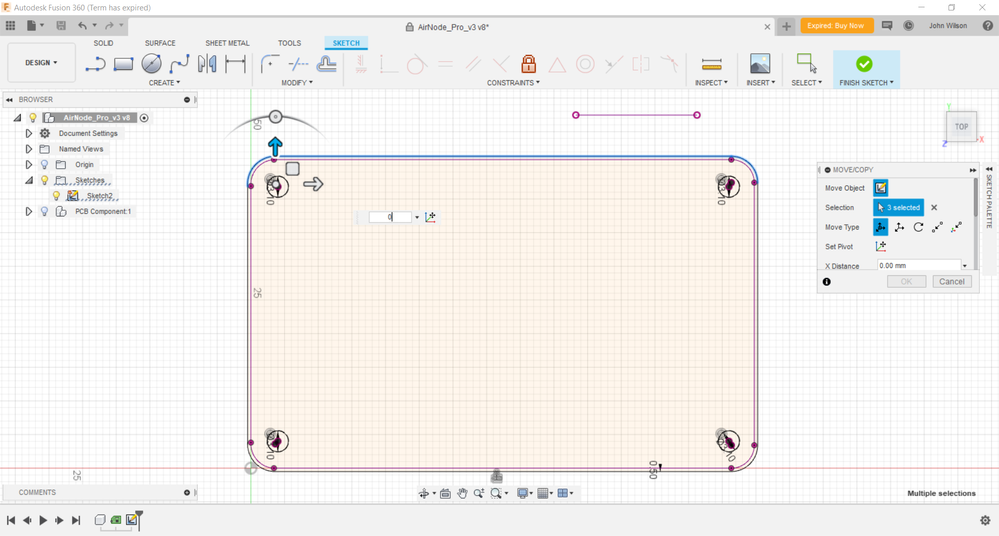Open the MODIFY dropdown menu

pos(297,83)
